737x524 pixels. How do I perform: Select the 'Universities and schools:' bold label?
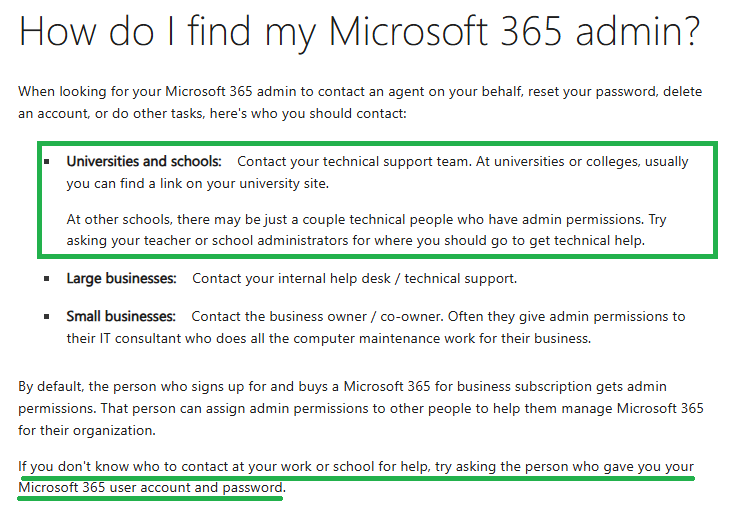144,162
